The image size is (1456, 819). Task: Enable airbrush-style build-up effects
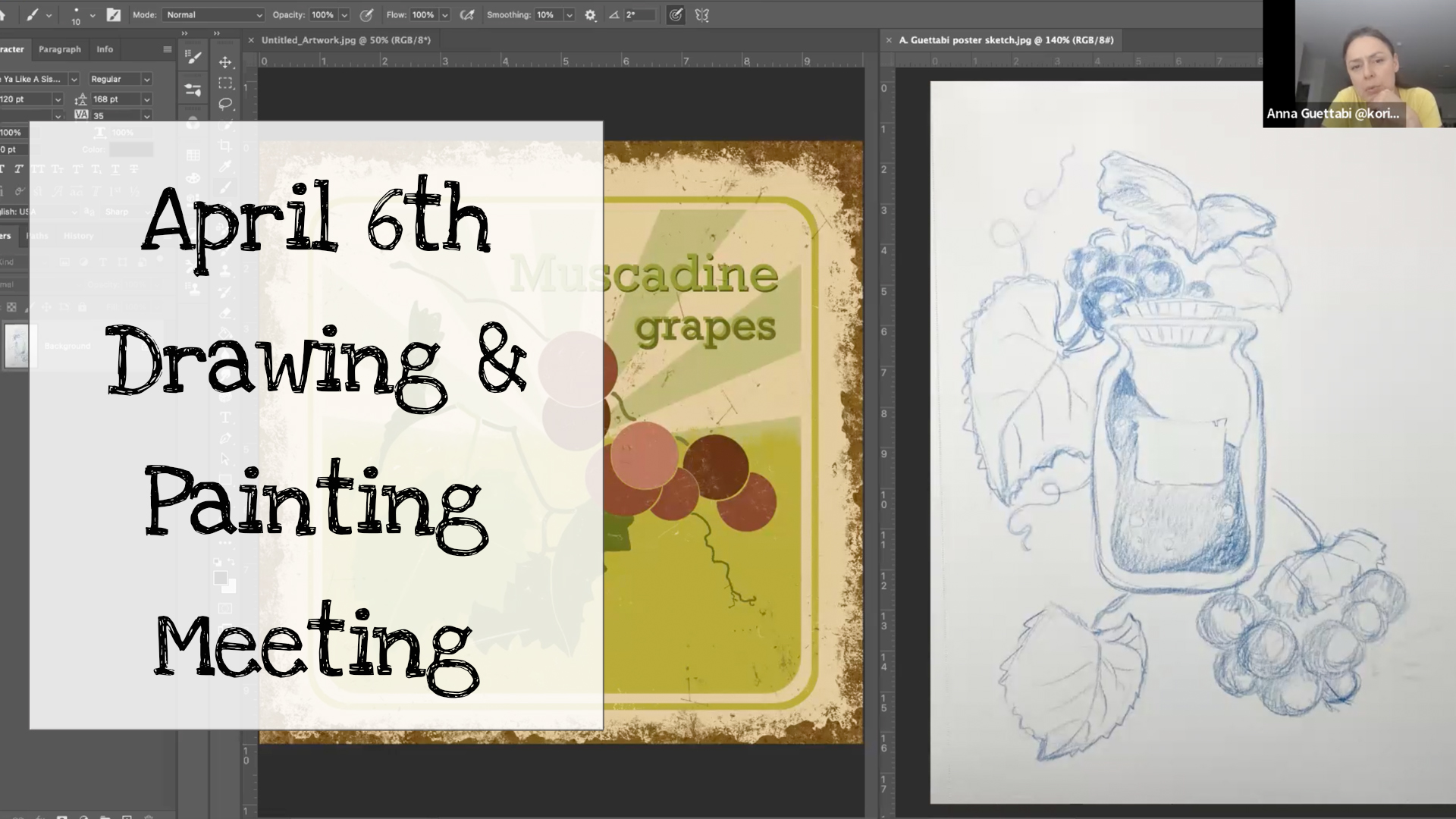[467, 14]
